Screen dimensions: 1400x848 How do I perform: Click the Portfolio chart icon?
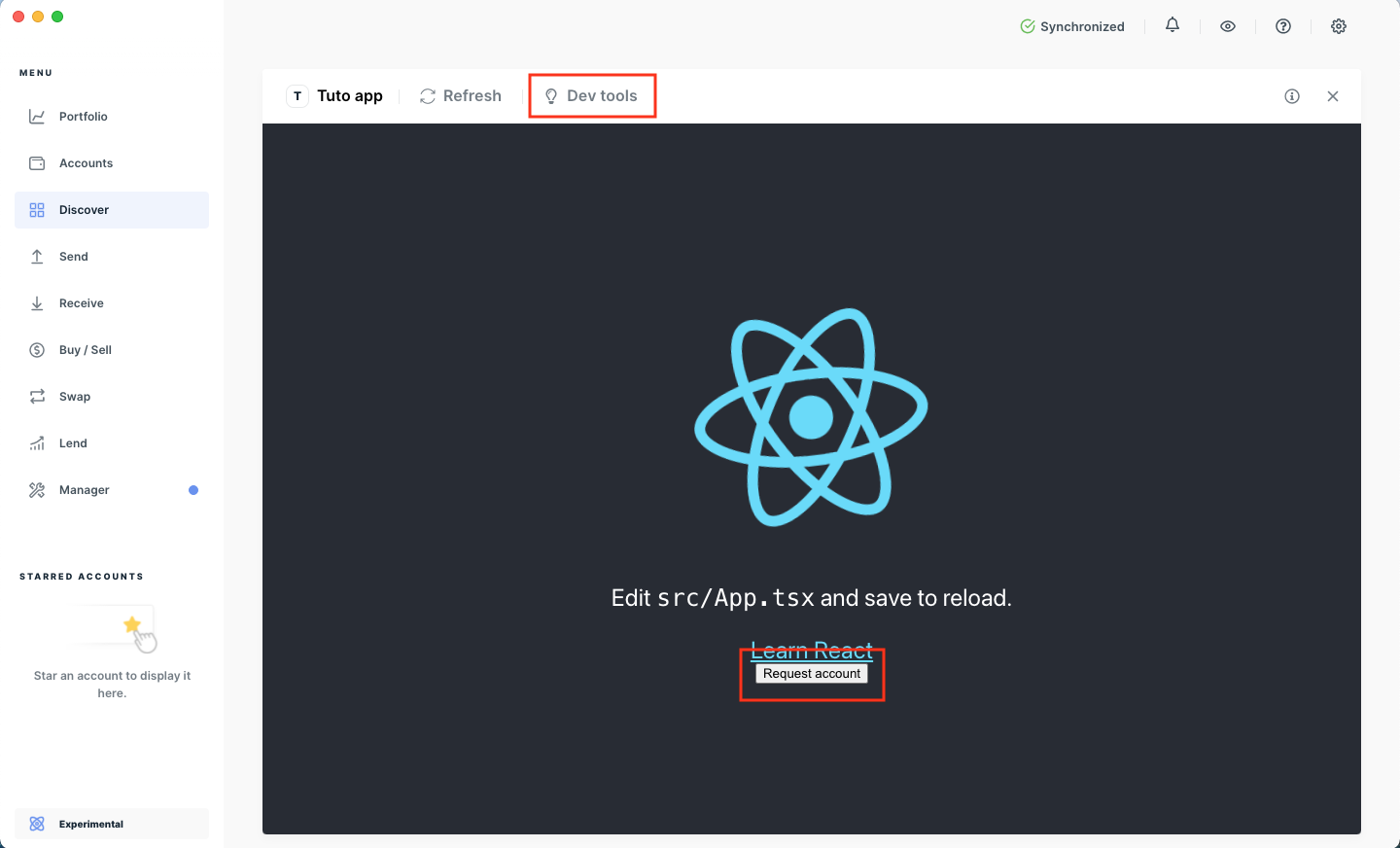37,117
